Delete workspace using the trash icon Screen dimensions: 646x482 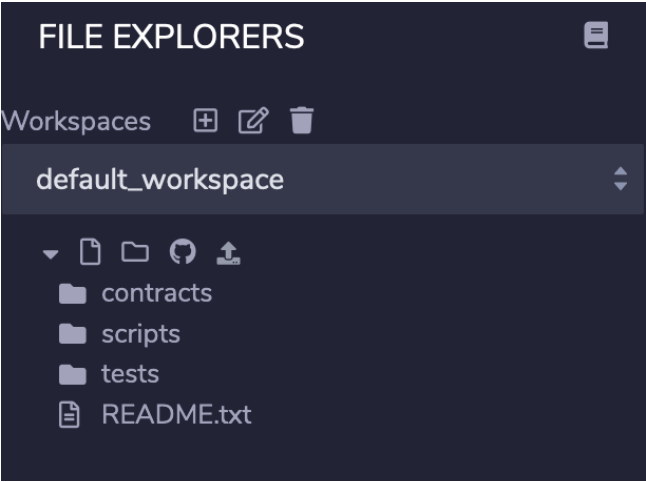click(x=302, y=120)
